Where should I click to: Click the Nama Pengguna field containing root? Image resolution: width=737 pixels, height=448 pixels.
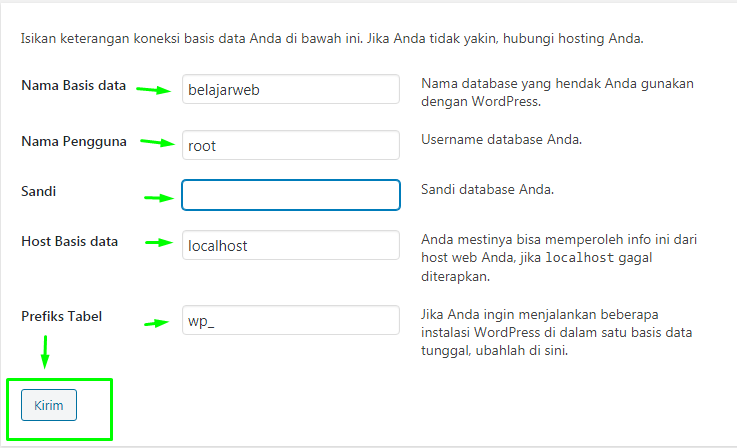click(x=290, y=145)
